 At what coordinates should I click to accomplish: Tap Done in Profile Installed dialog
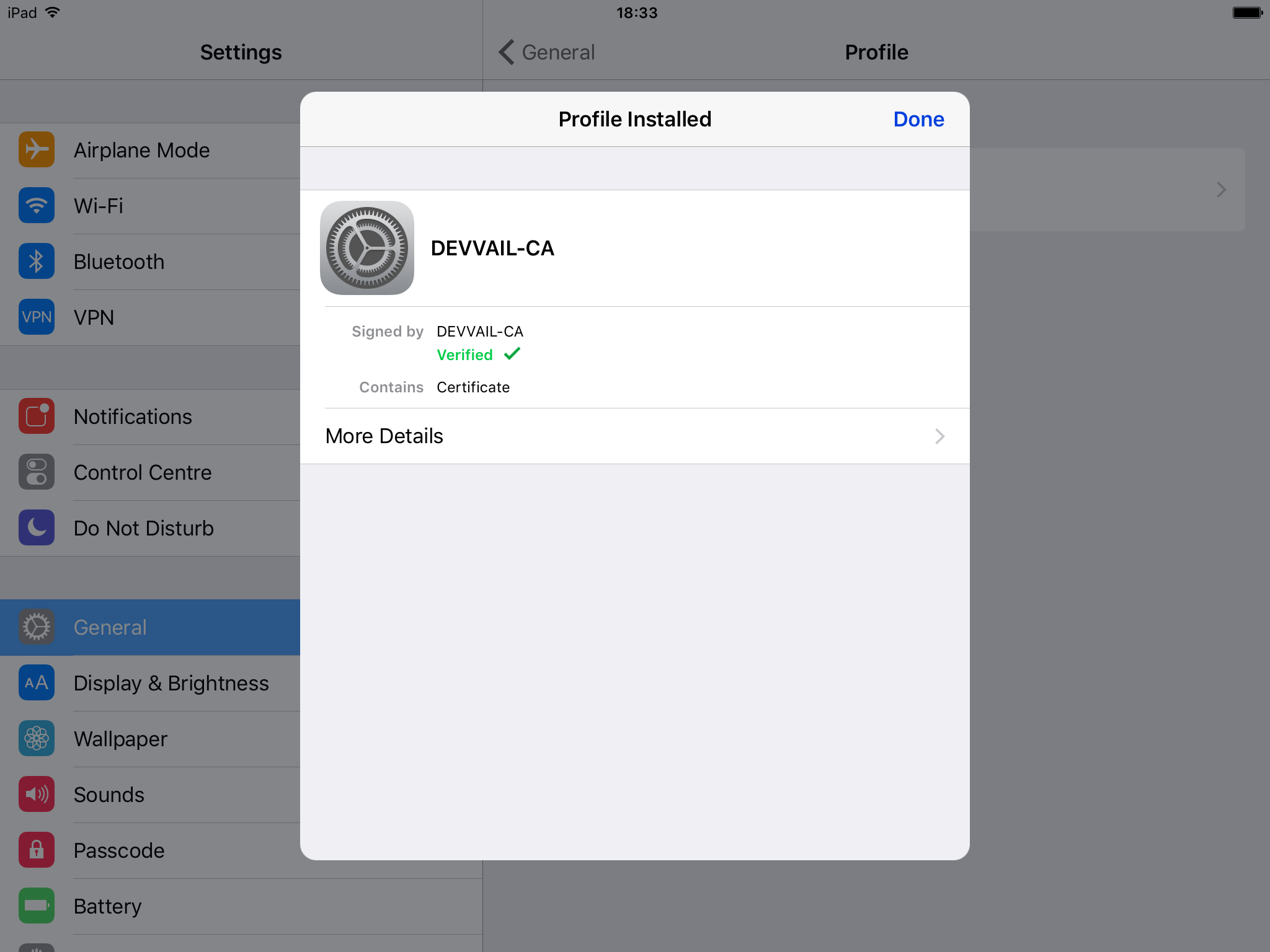coord(918,119)
